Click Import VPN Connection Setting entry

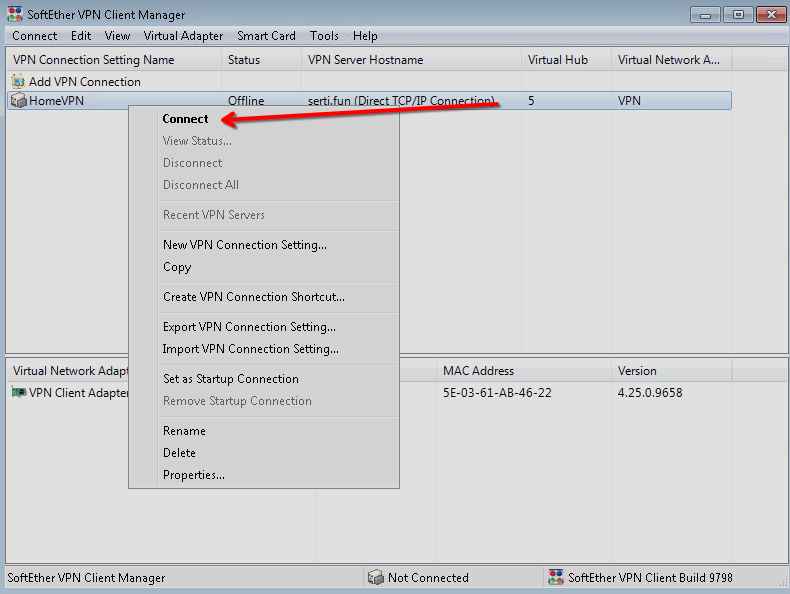(251, 349)
